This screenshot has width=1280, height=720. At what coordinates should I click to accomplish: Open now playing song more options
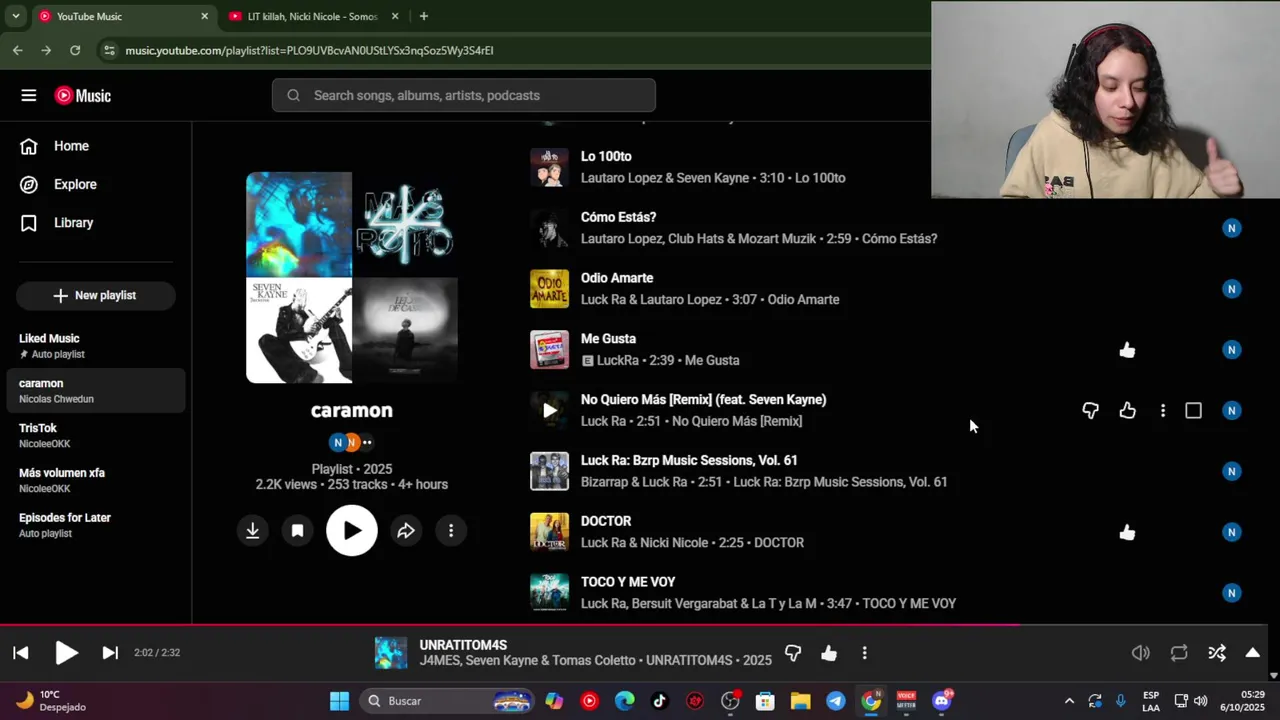coord(865,653)
